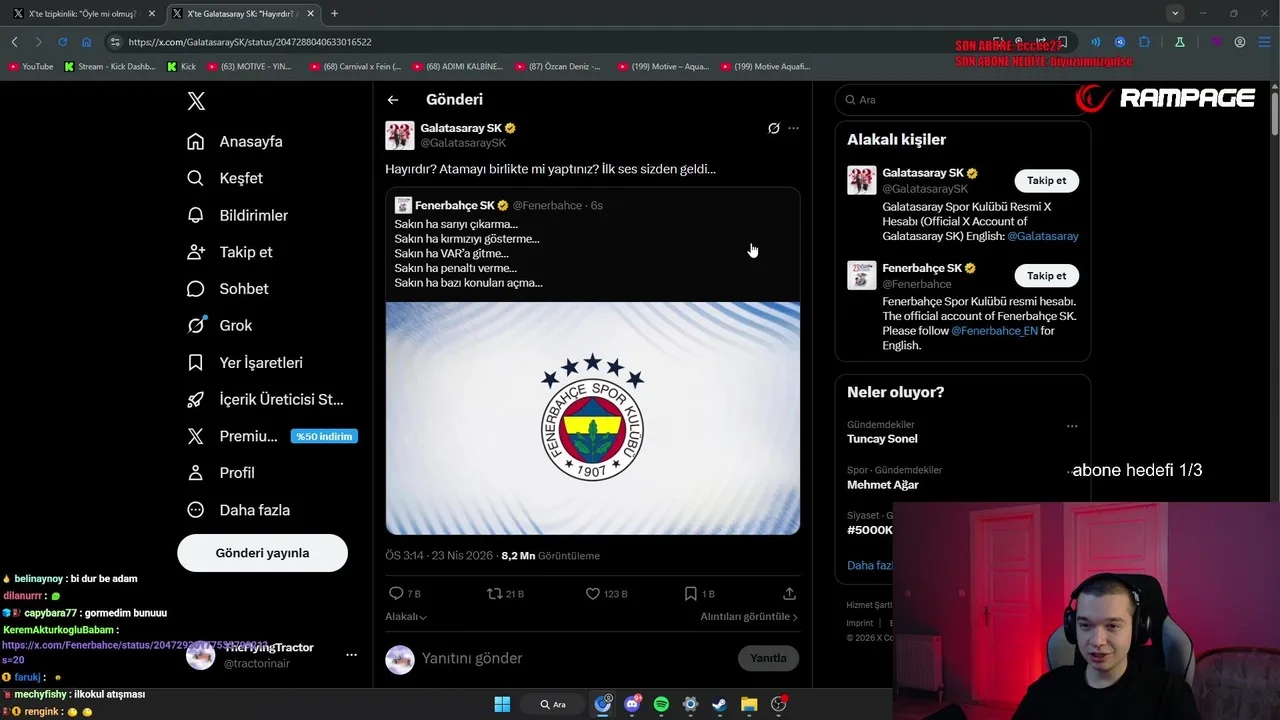The height and width of the screenshot is (720, 1280).
Task: Click the 8,2 Mn Görüntüleme view count
Action: (x=550, y=556)
